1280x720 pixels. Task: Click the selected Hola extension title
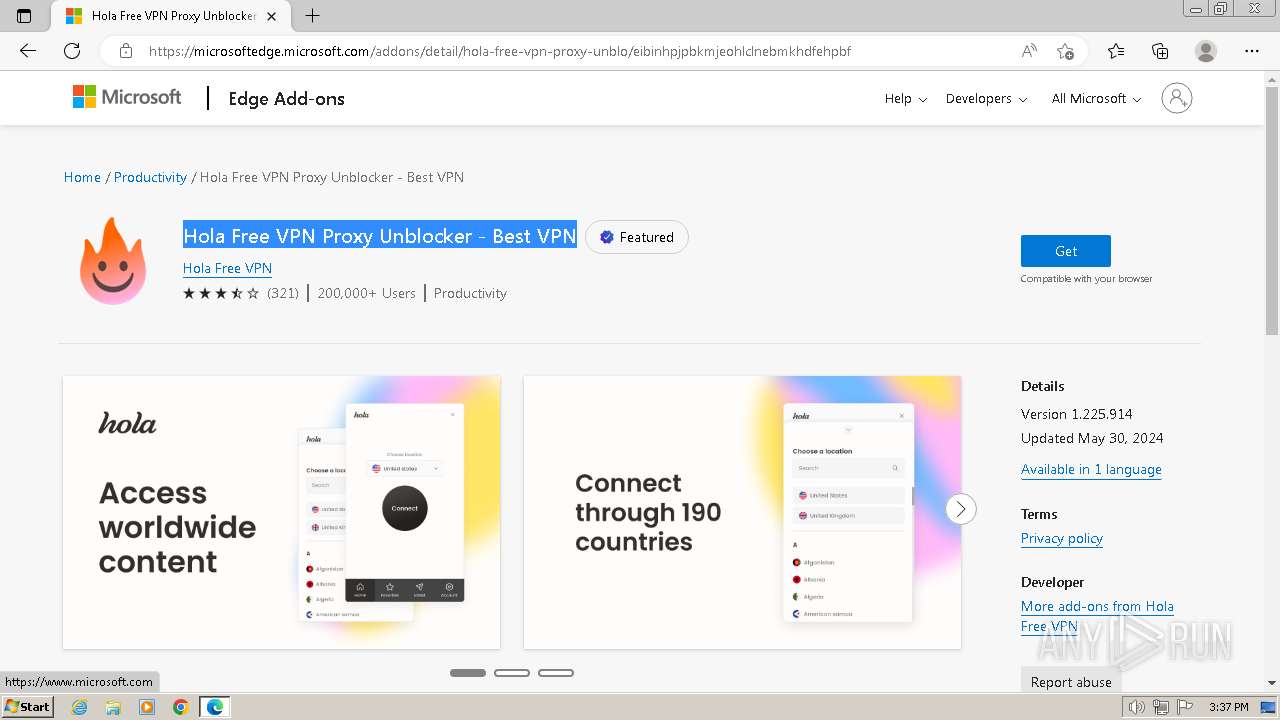380,236
